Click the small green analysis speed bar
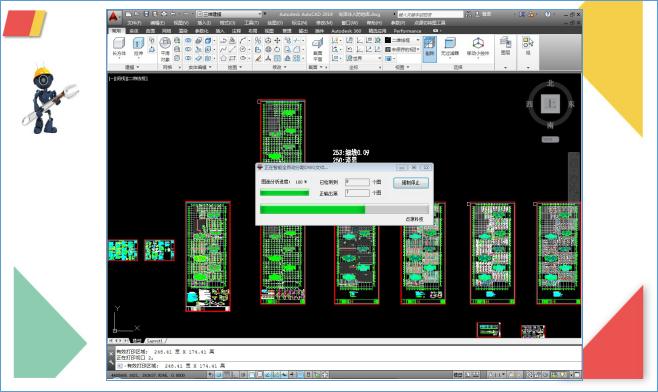Screen dimensions: 658x392 tap(285, 193)
